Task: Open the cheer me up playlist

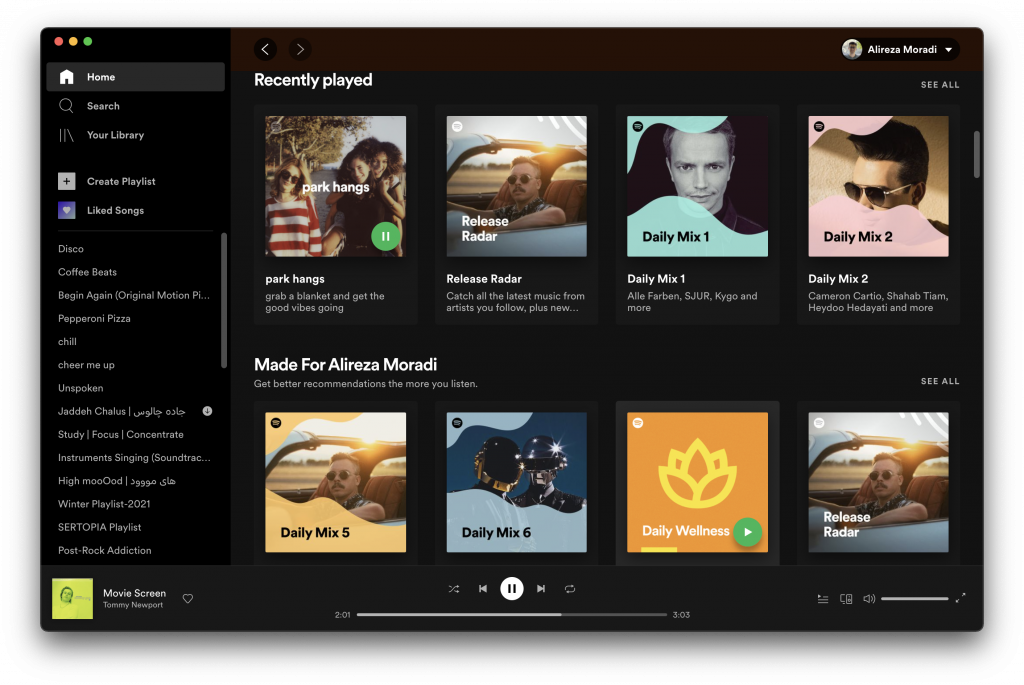Action: 86,365
